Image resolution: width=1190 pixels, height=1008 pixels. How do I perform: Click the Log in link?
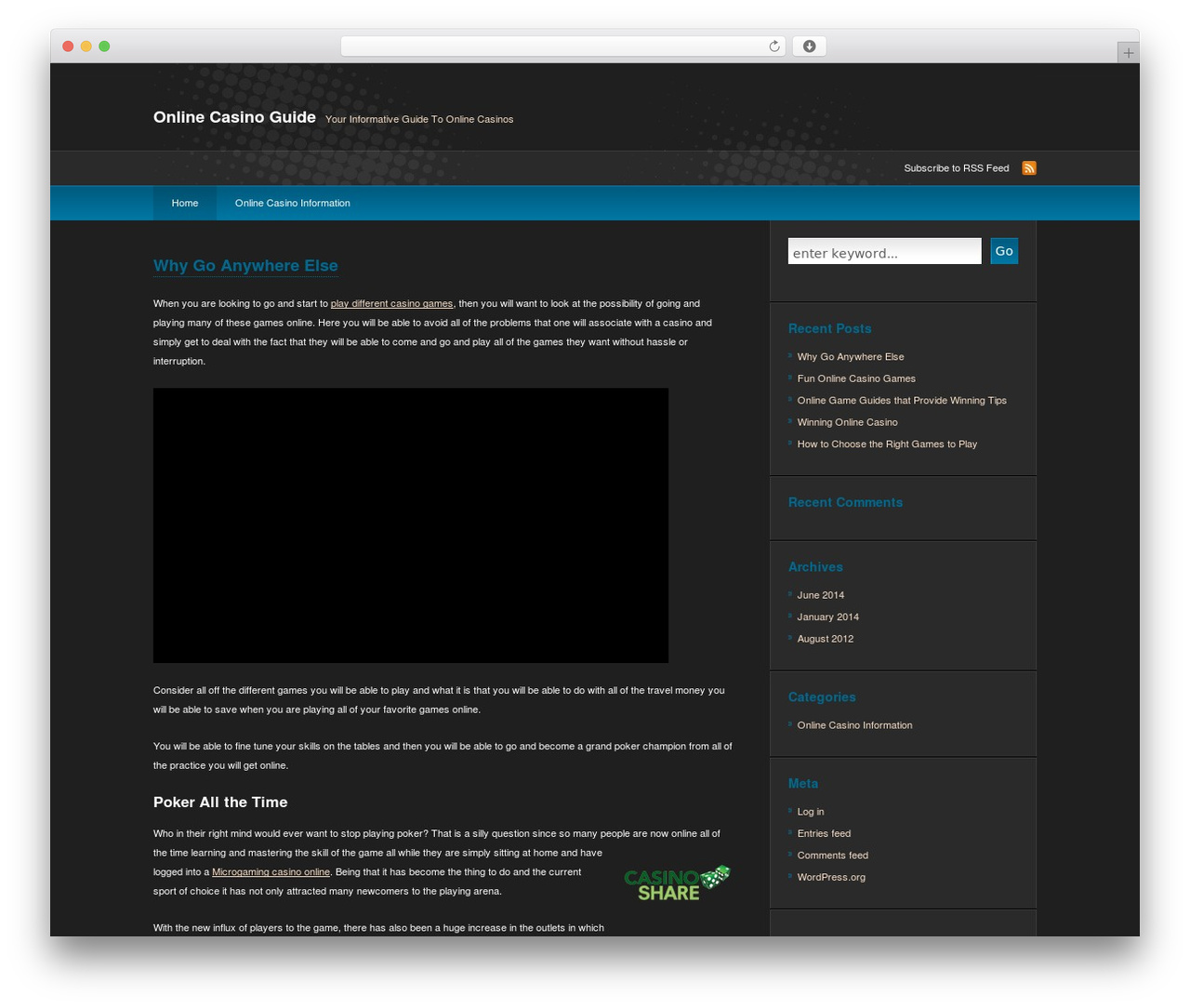click(x=810, y=812)
